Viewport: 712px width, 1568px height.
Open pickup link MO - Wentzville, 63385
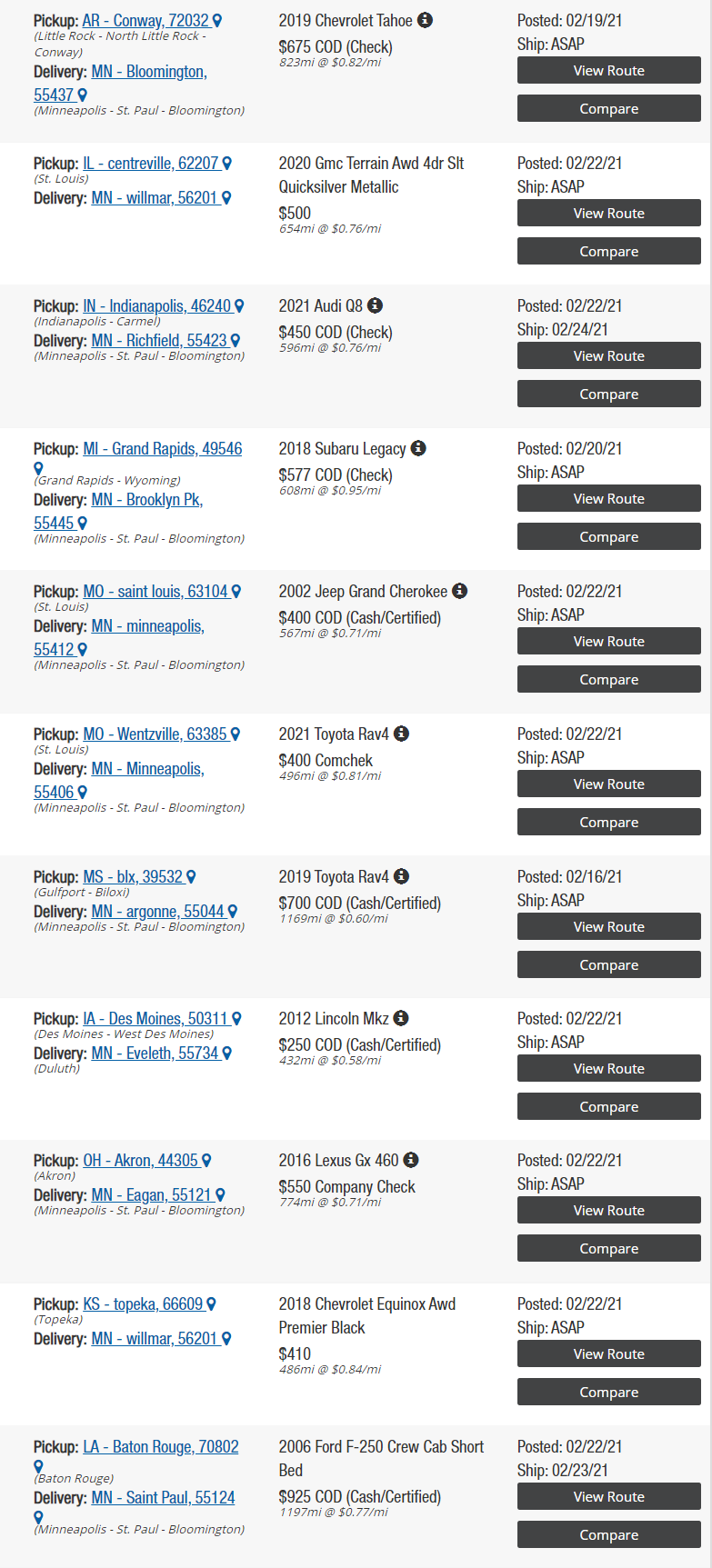pos(155,734)
